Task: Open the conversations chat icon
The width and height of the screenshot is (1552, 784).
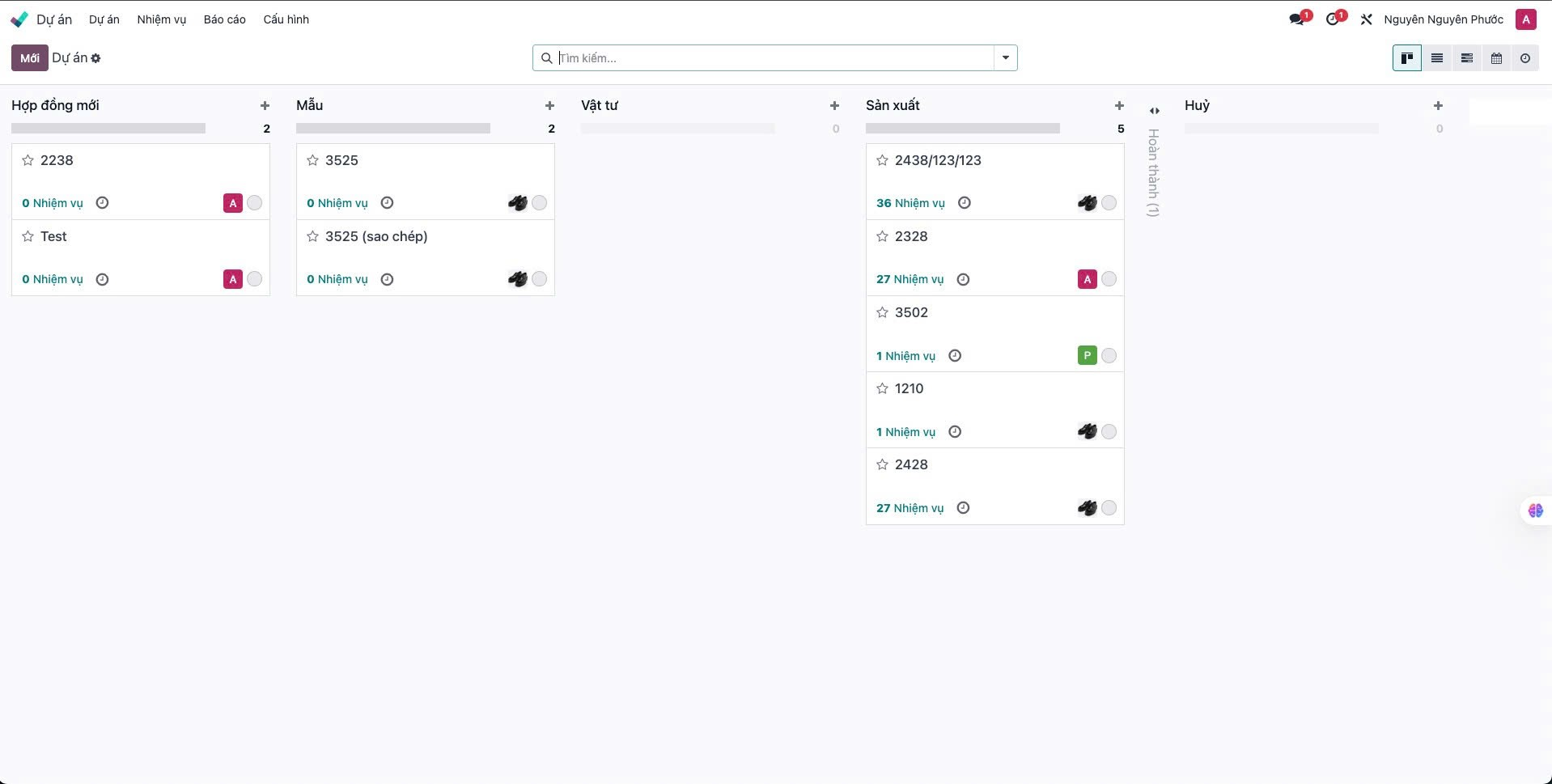Action: (x=1297, y=19)
